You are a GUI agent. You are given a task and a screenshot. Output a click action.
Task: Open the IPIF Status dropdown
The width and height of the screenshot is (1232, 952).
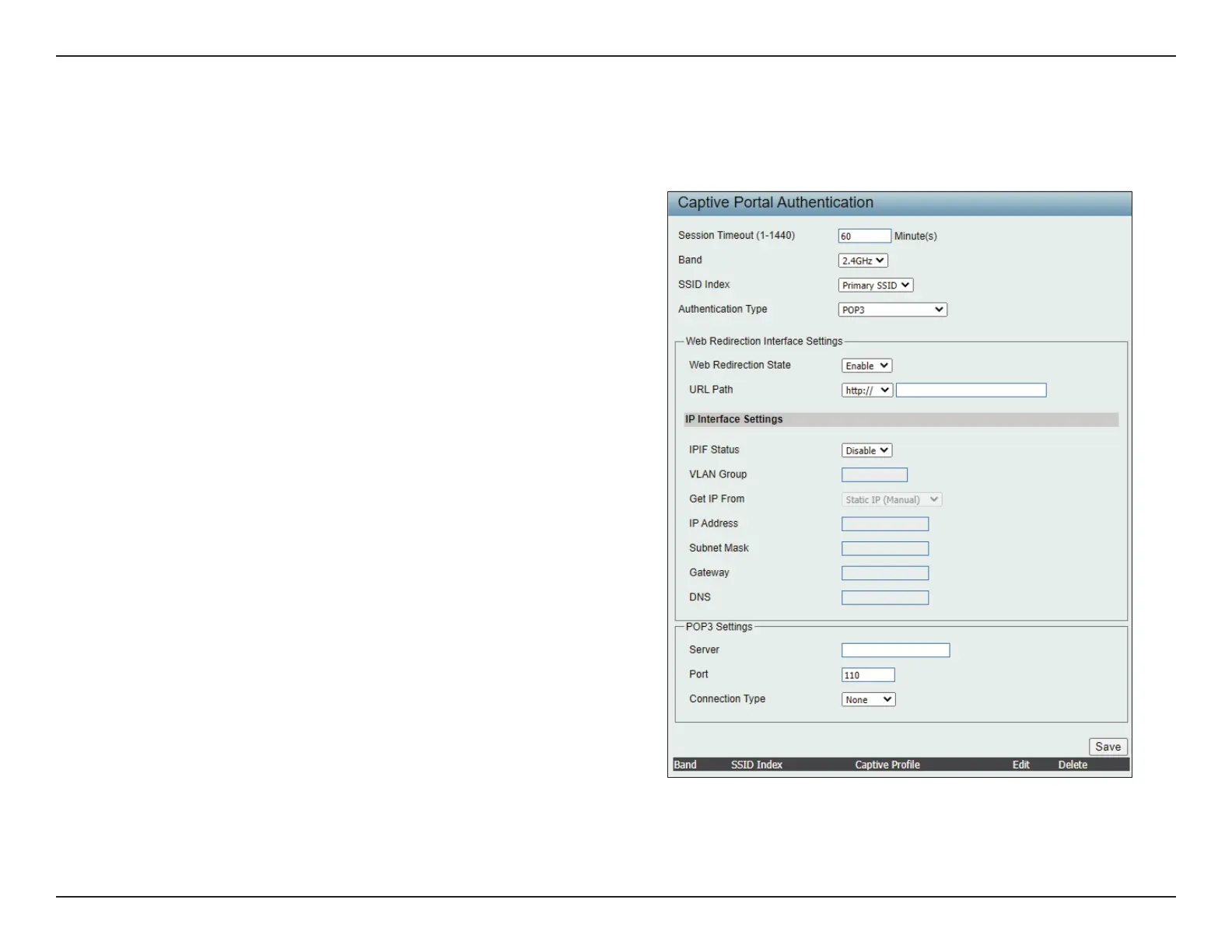pyautogui.click(x=866, y=450)
